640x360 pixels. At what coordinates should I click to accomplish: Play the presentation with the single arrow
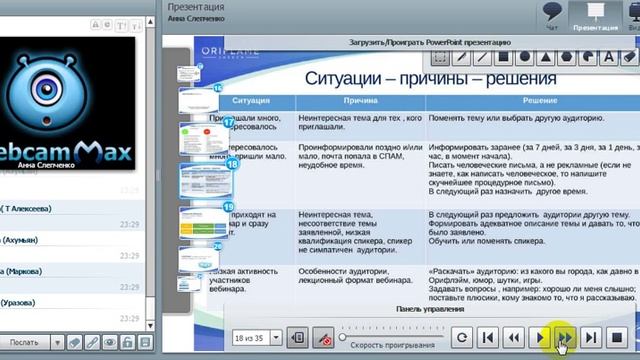pyautogui.click(x=539, y=338)
